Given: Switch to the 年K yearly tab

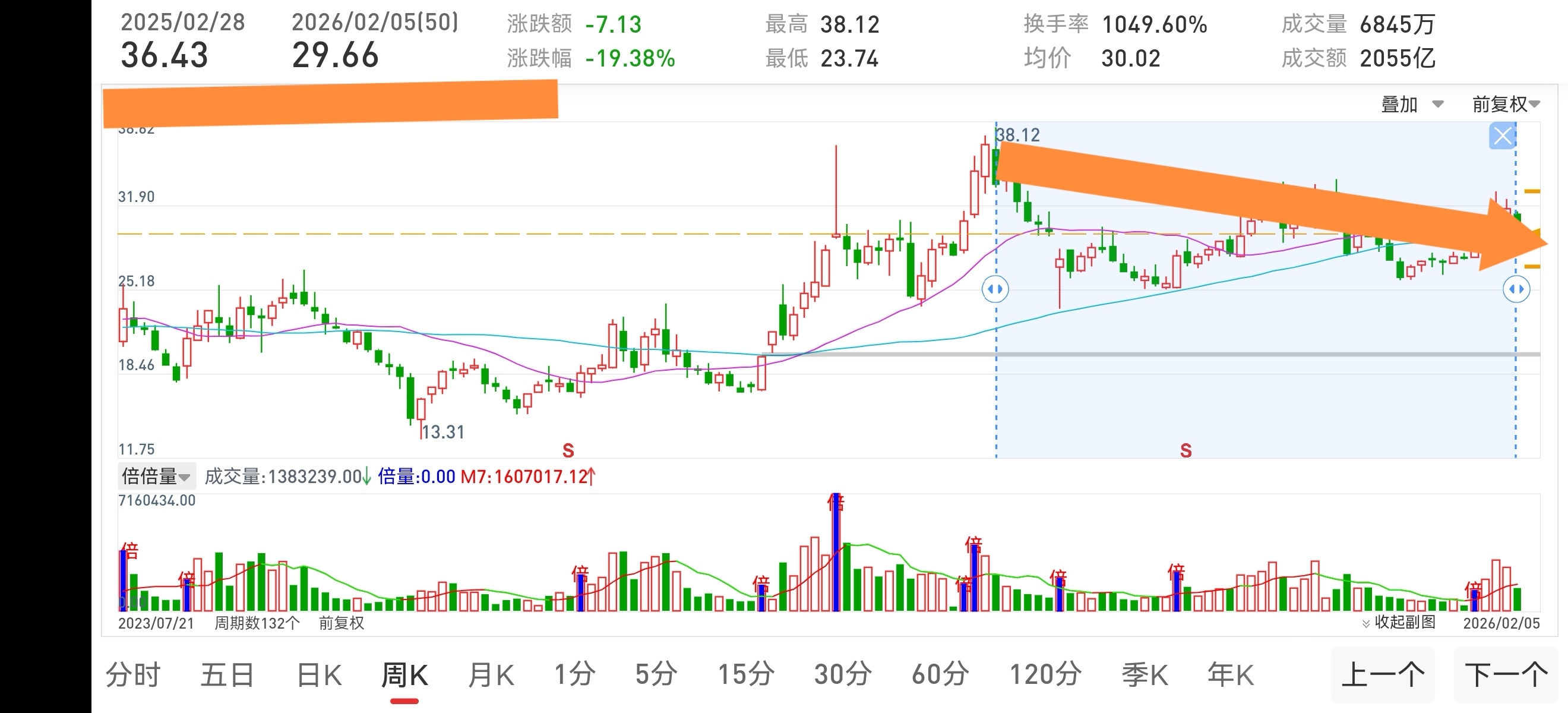Looking at the screenshot, I should (1230, 674).
